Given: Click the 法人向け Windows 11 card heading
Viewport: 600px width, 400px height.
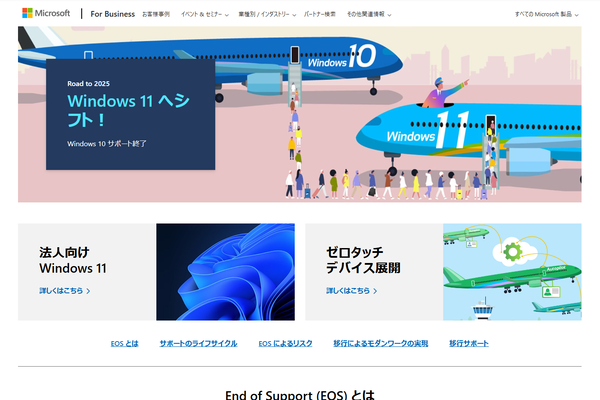Looking at the screenshot, I should pyautogui.click(x=73, y=260).
